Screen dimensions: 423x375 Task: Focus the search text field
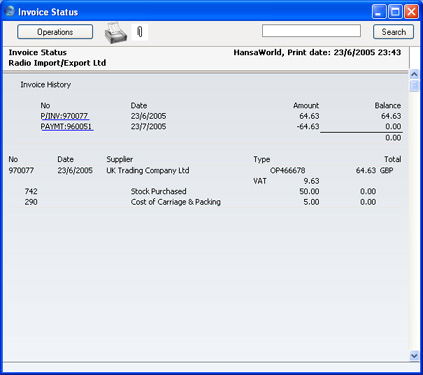point(311,31)
